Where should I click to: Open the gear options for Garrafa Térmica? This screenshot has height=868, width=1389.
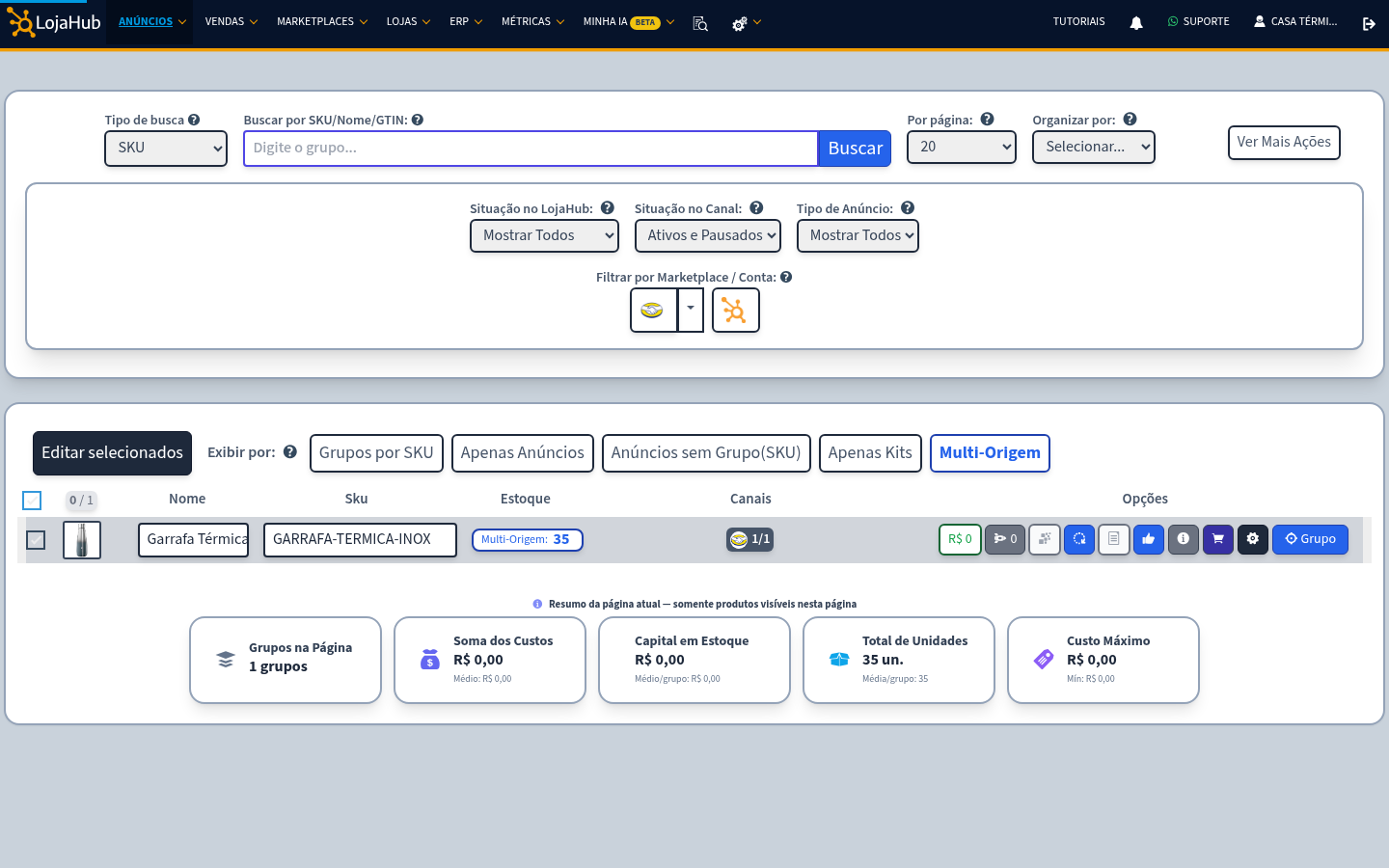point(1253,539)
